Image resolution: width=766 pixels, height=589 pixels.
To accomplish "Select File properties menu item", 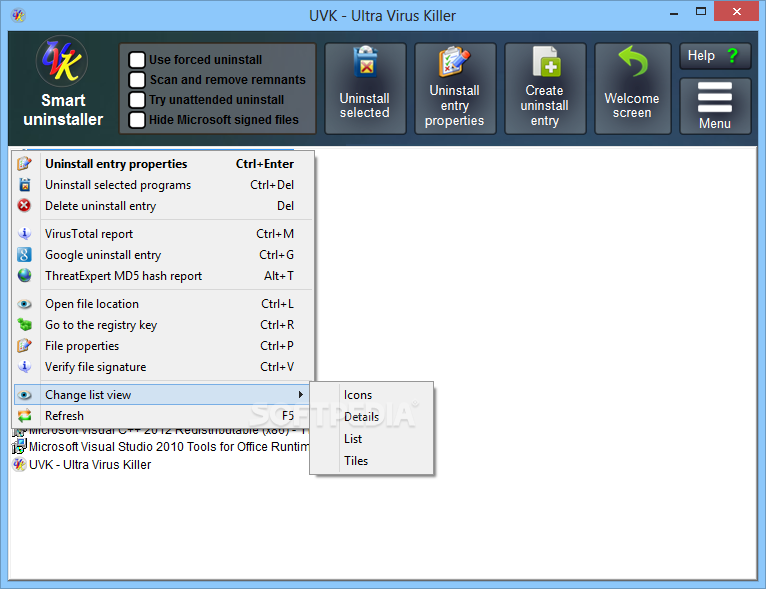I will 162,346.
